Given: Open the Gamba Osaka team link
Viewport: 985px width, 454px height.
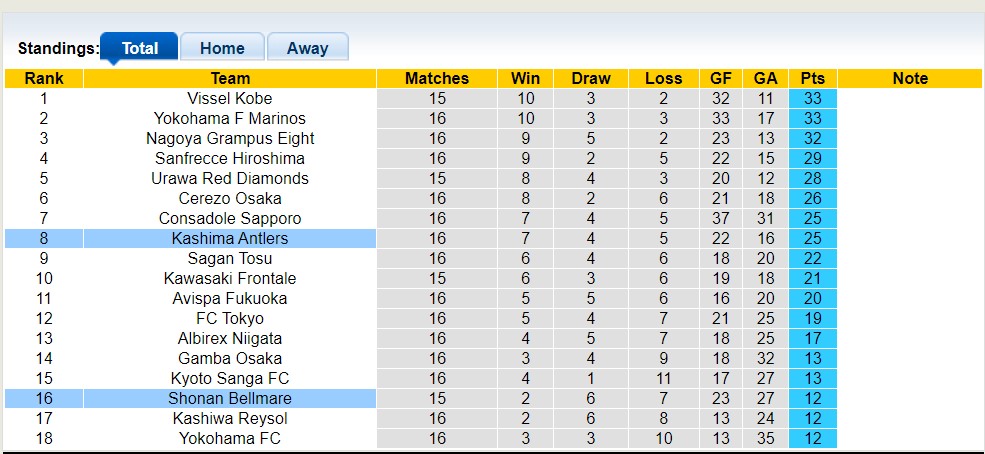Looking at the screenshot, I should point(230,358).
